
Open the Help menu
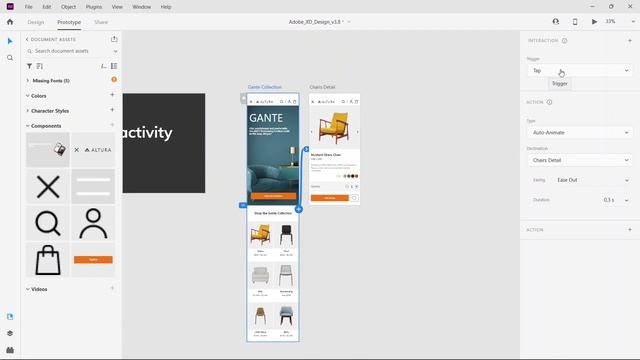[166, 7]
